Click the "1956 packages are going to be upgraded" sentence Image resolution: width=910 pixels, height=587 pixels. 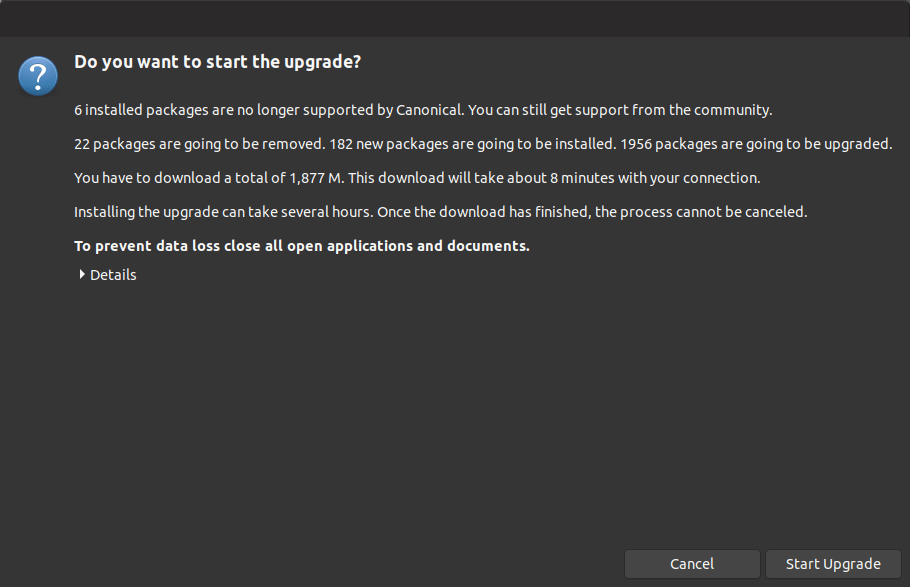pyautogui.click(x=756, y=144)
